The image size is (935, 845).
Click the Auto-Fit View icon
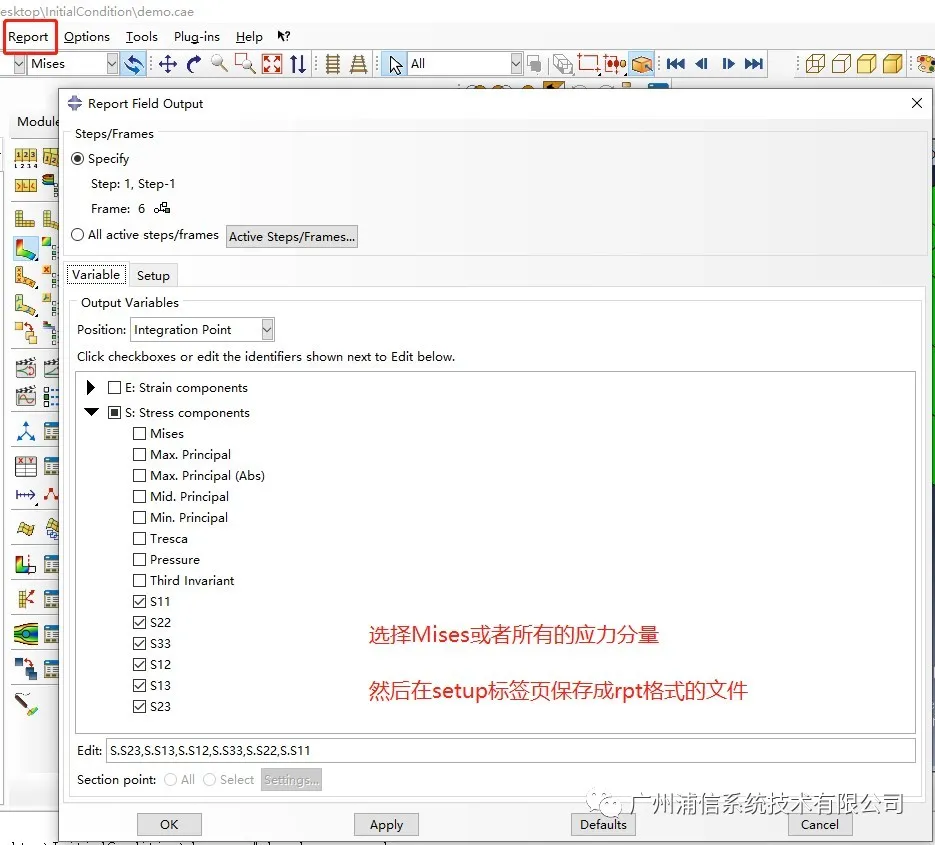[x=272, y=64]
